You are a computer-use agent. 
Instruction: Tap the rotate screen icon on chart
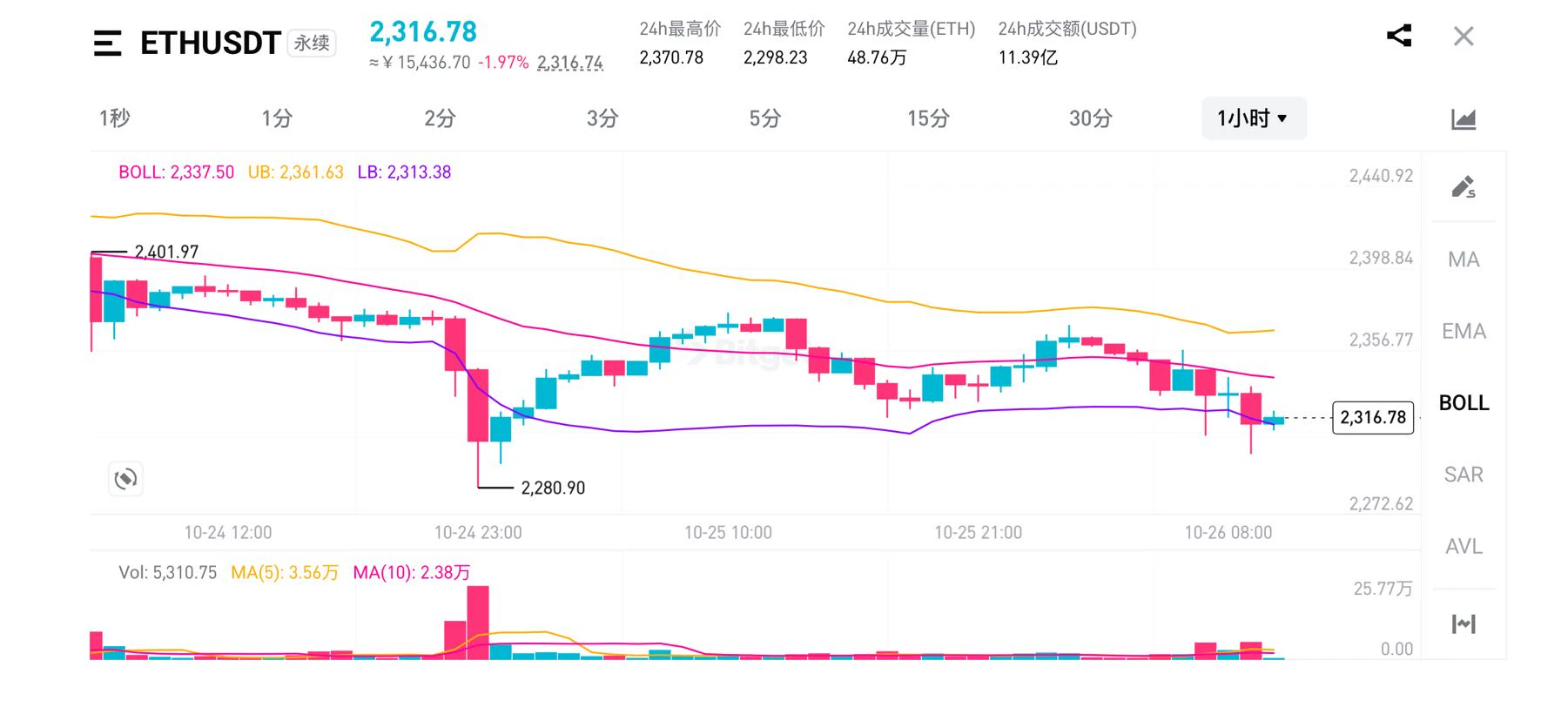pos(125,478)
